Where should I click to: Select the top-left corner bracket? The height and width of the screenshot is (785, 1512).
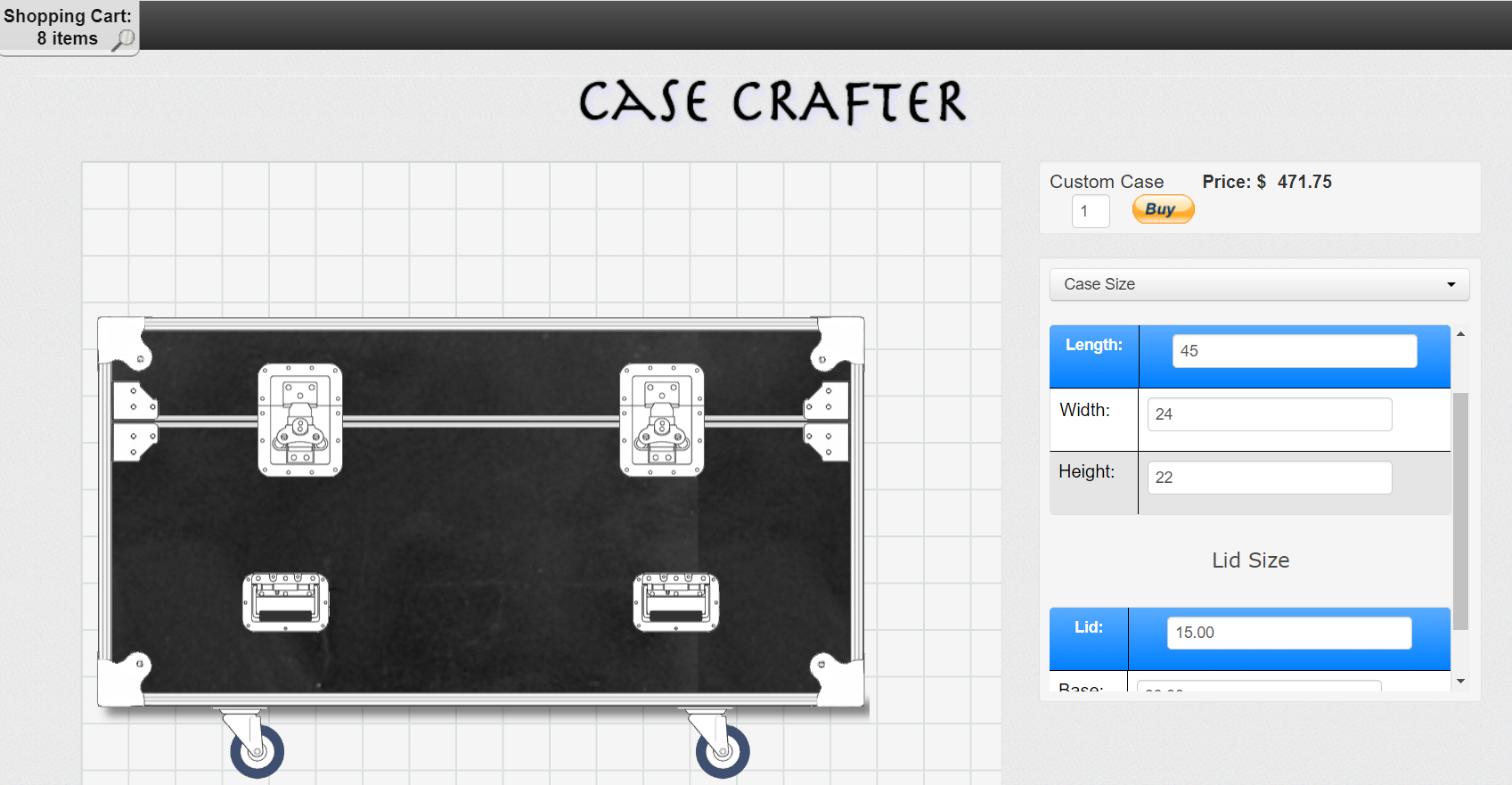pyautogui.click(x=125, y=341)
